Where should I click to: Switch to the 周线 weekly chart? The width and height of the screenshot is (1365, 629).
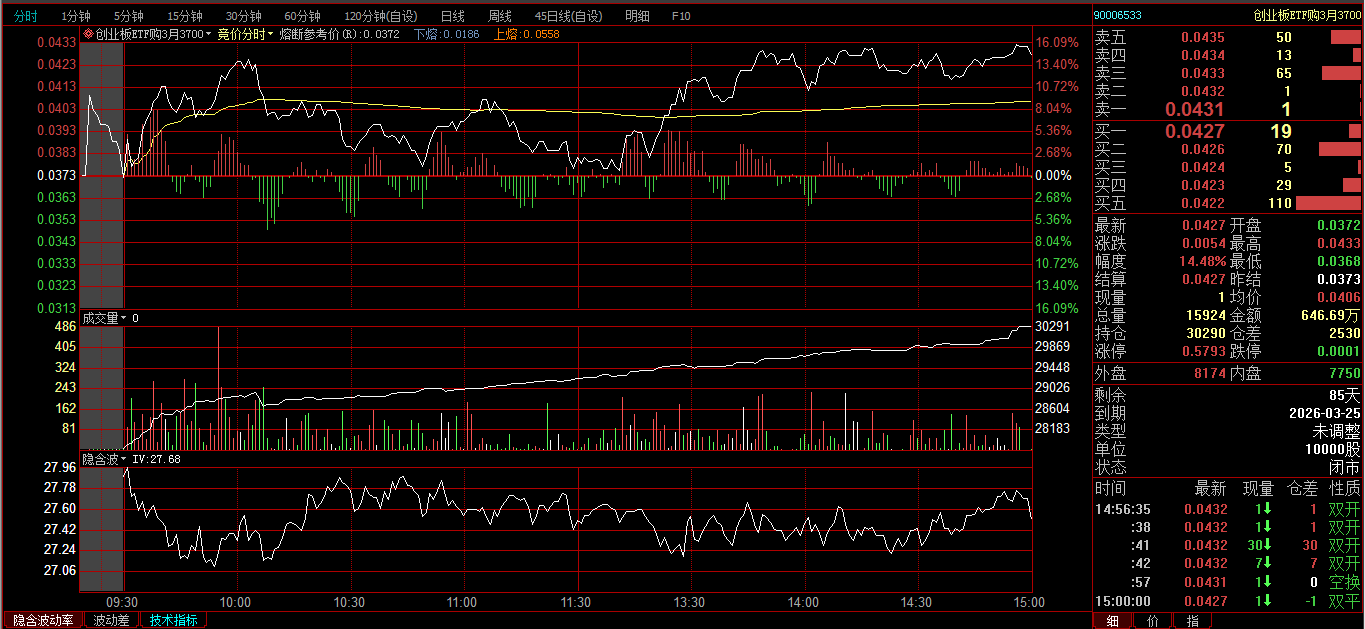499,16
